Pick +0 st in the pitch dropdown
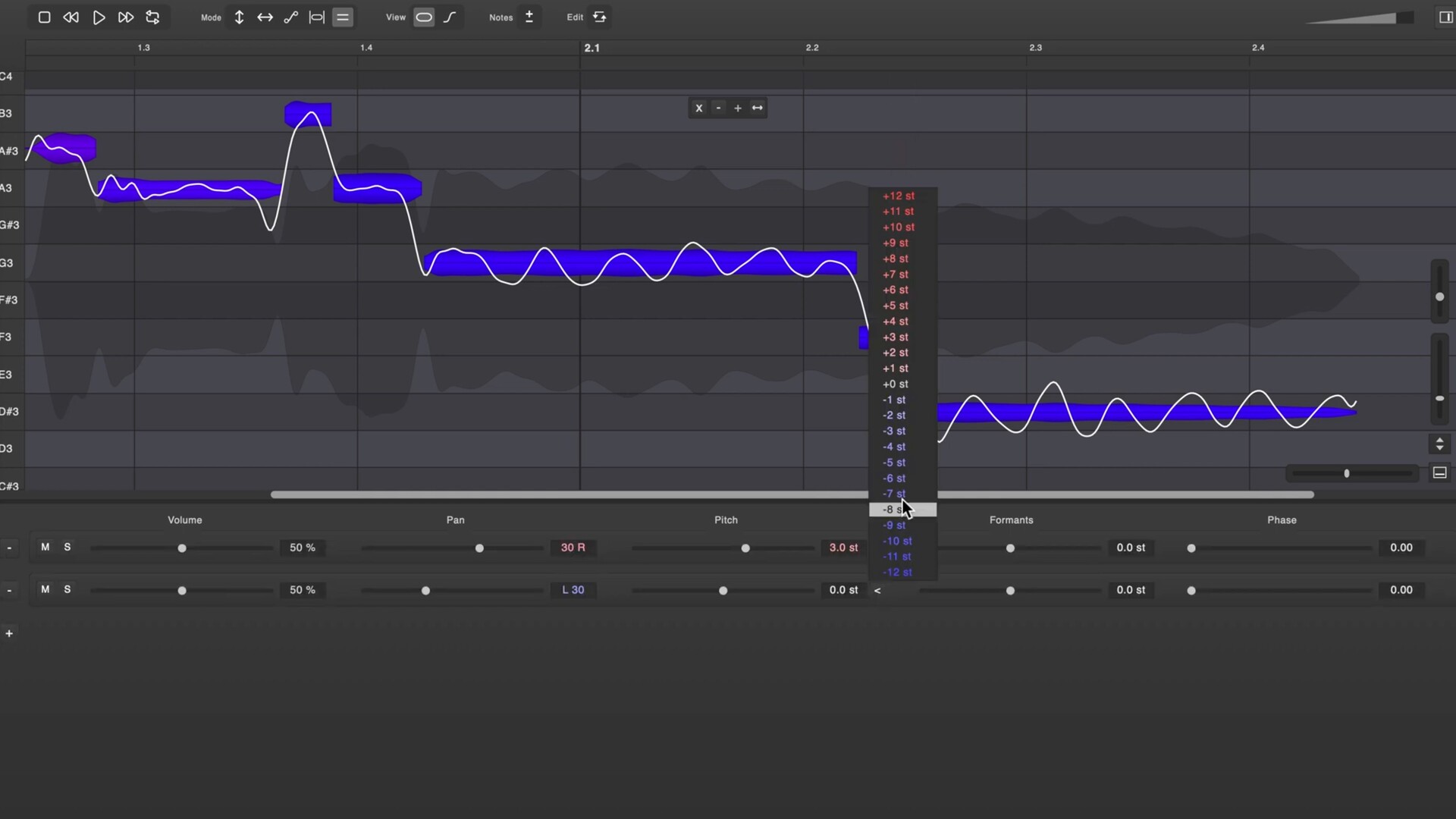This screenshot has height=819, width=1456. click(x=896, y=384)
